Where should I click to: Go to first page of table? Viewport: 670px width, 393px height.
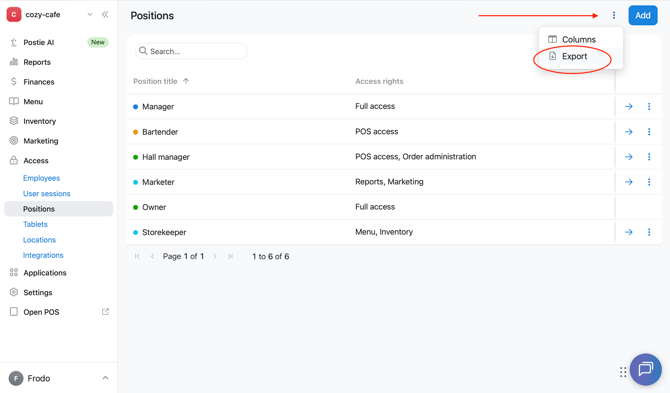pos(137,256)
